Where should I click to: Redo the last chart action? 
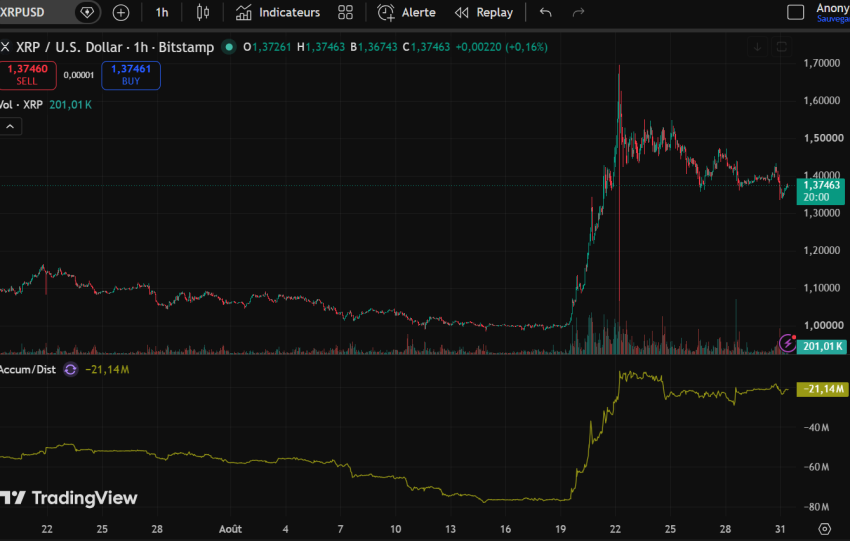click(x=578, y=12)
